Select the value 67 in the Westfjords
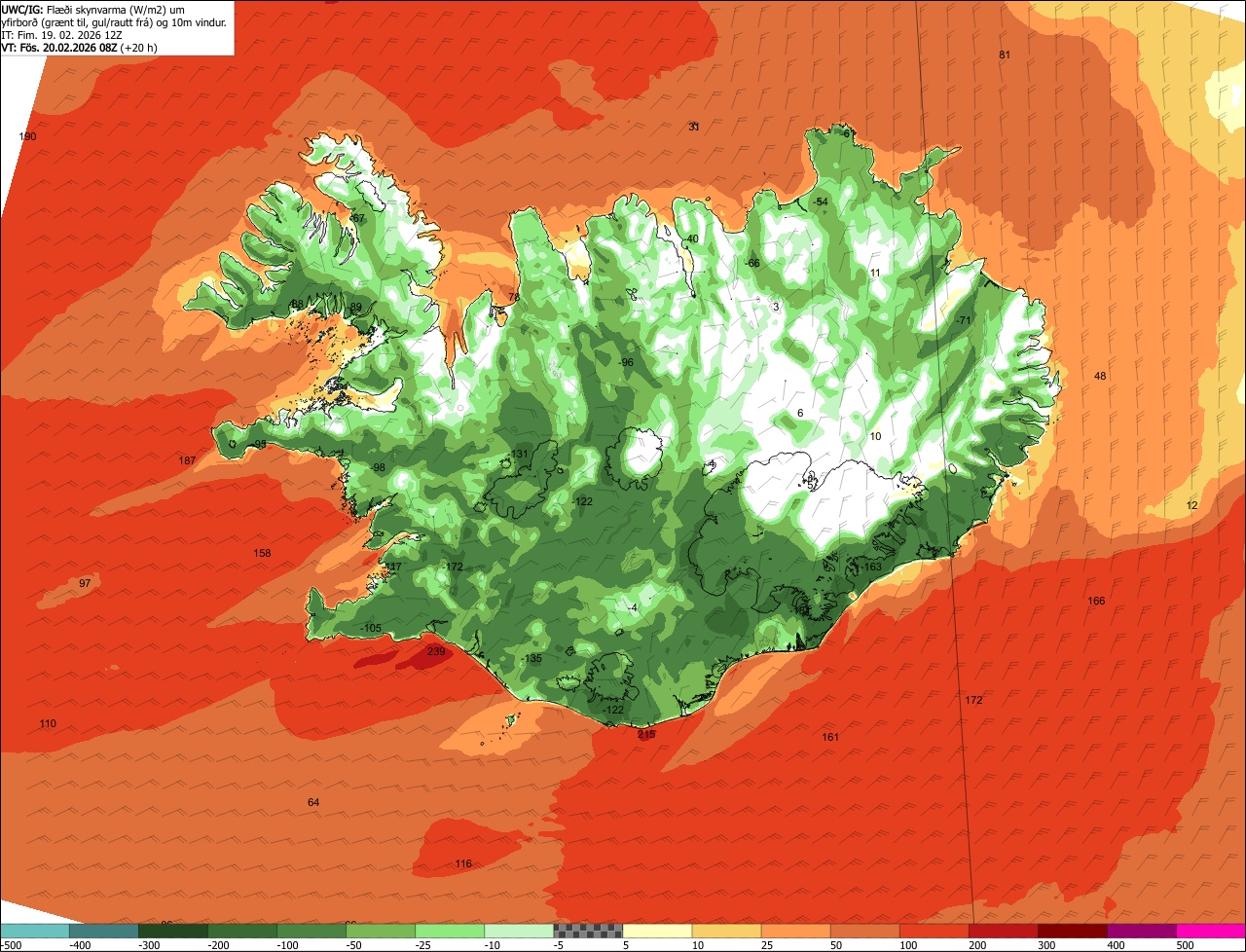 [358, 218]
